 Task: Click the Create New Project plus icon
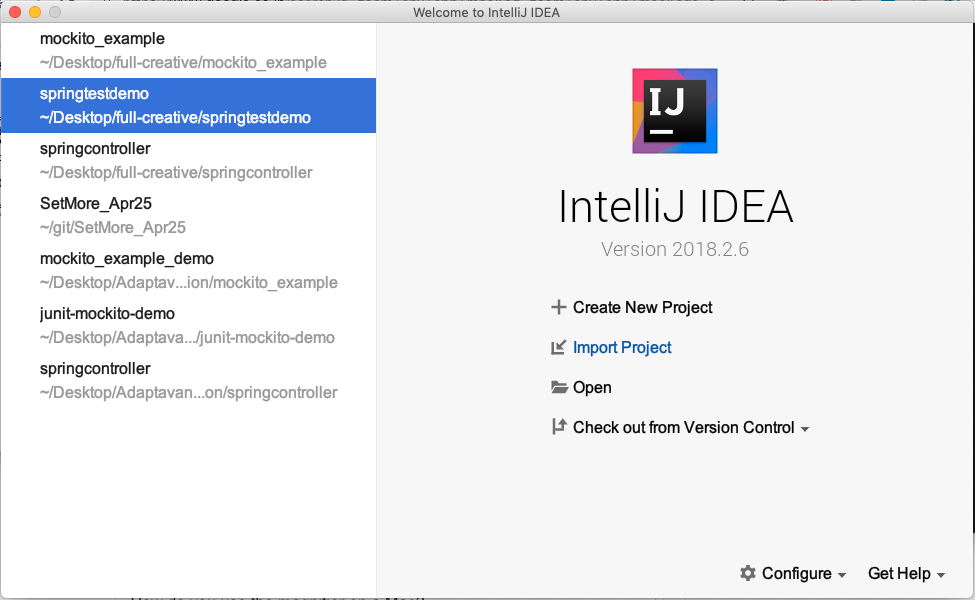[557, 307]
